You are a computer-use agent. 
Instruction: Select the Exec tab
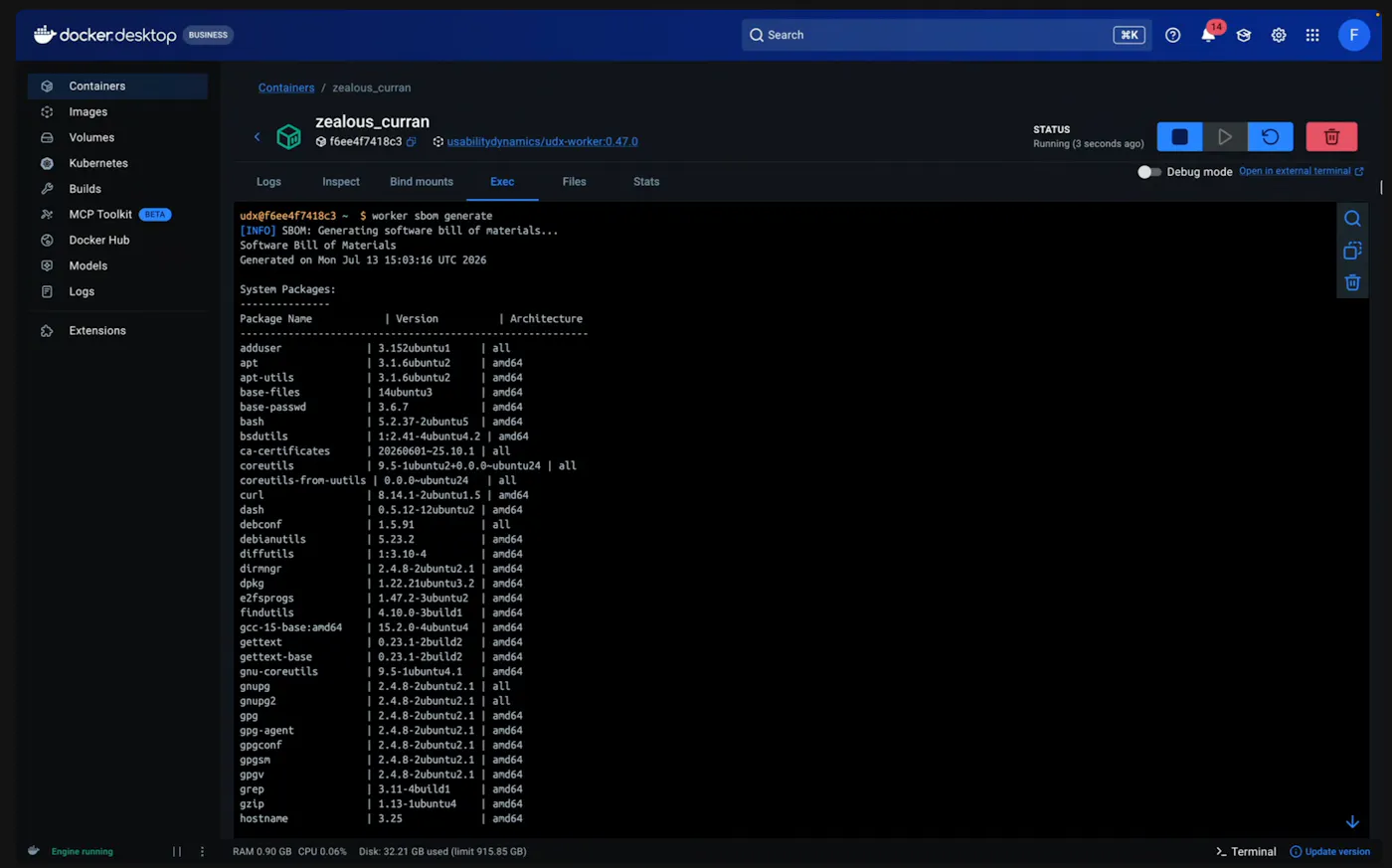(502, 182)
